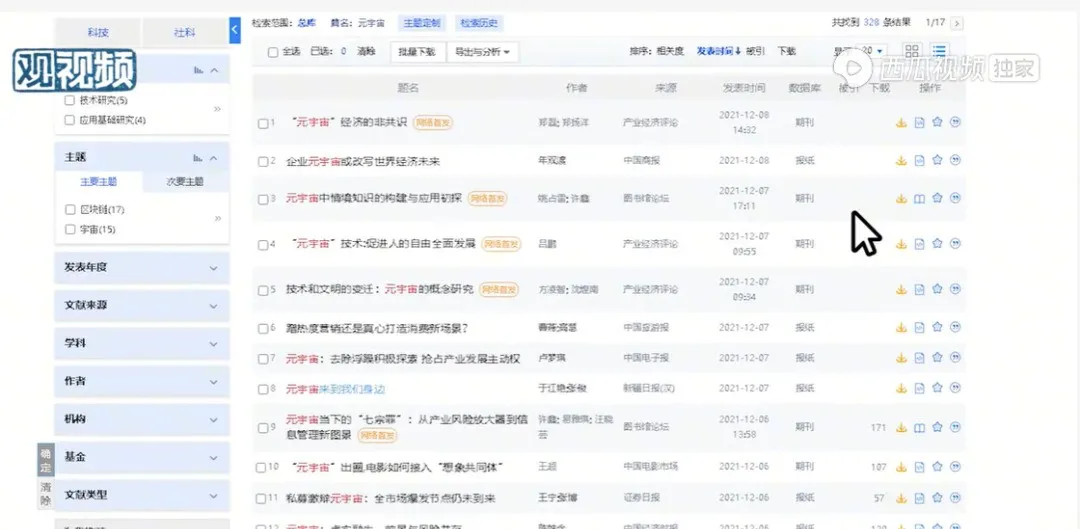This screenshot has width=1080, height=529.
Task: Switch to the 社科 tab
Action: click(185, 32)
